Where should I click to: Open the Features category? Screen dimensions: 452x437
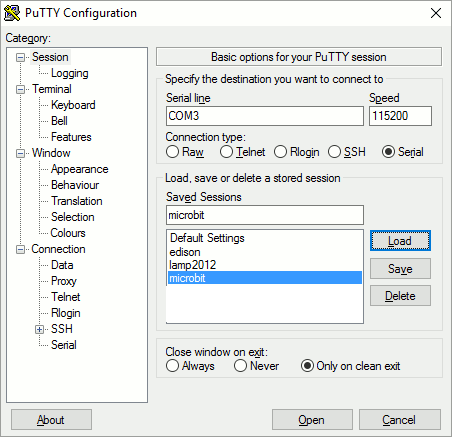click(71, 137)
